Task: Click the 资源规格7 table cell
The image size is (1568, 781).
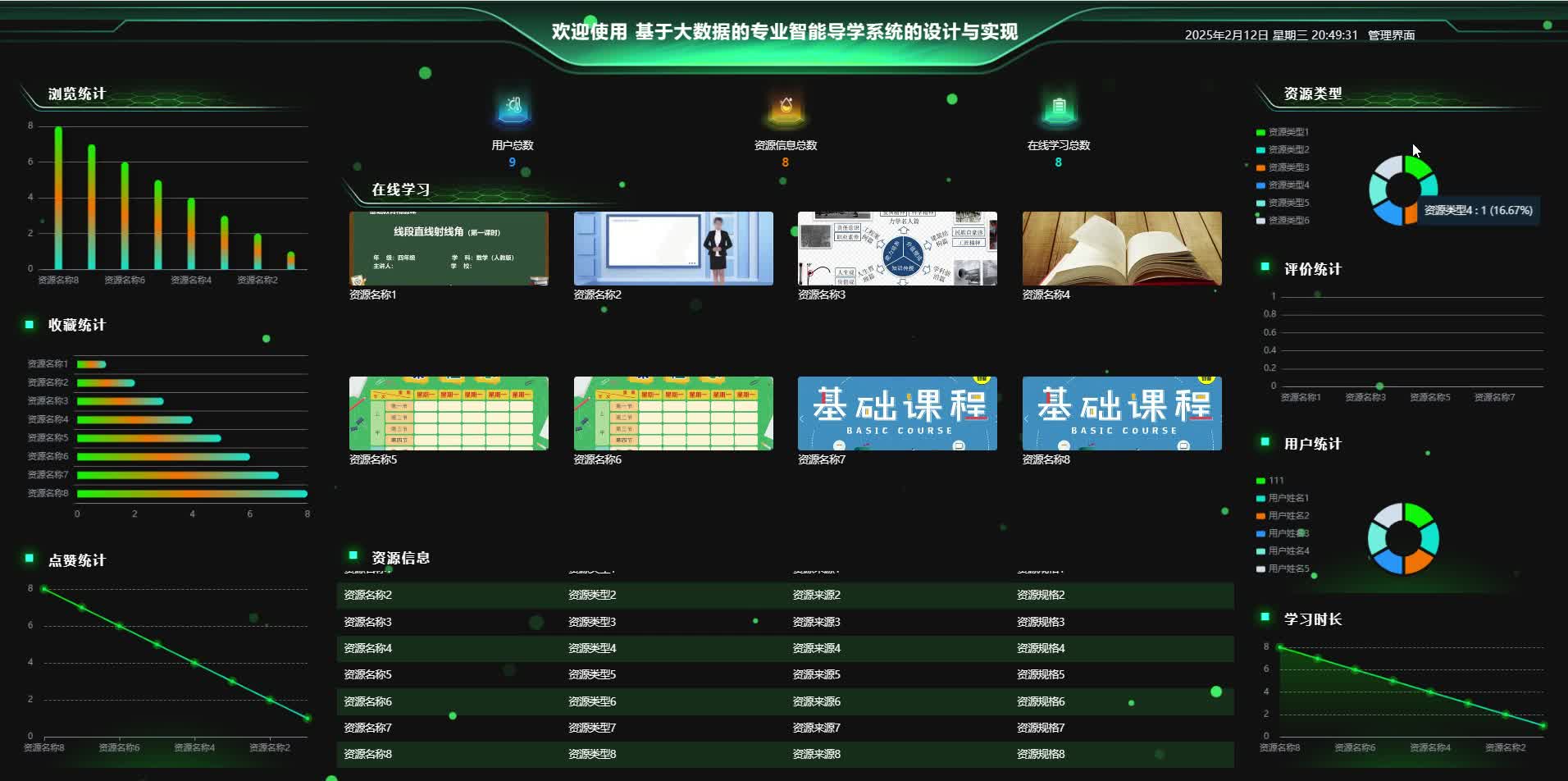Action: tap(1041, 728)
